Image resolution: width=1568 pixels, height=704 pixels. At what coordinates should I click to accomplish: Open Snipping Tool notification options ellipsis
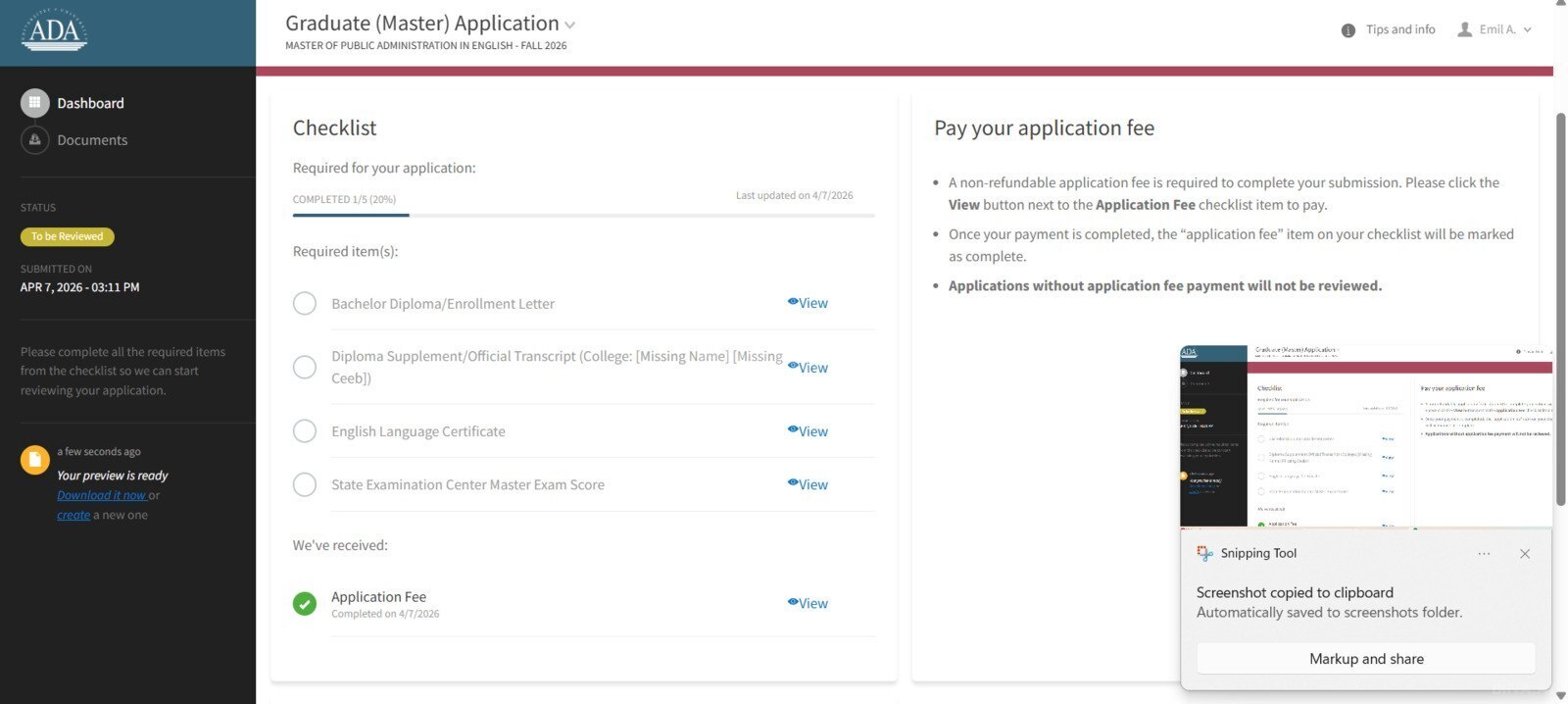tap(1484, 554)
